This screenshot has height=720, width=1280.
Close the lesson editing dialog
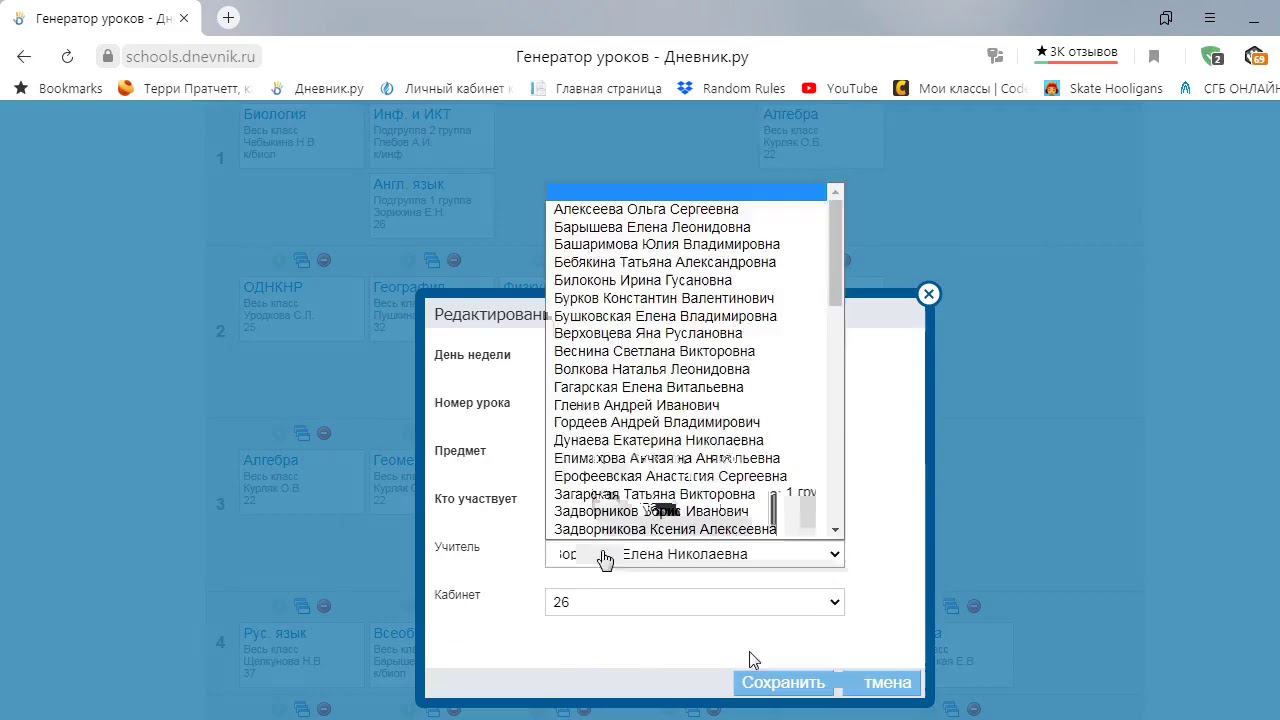[x=929, y=294]
